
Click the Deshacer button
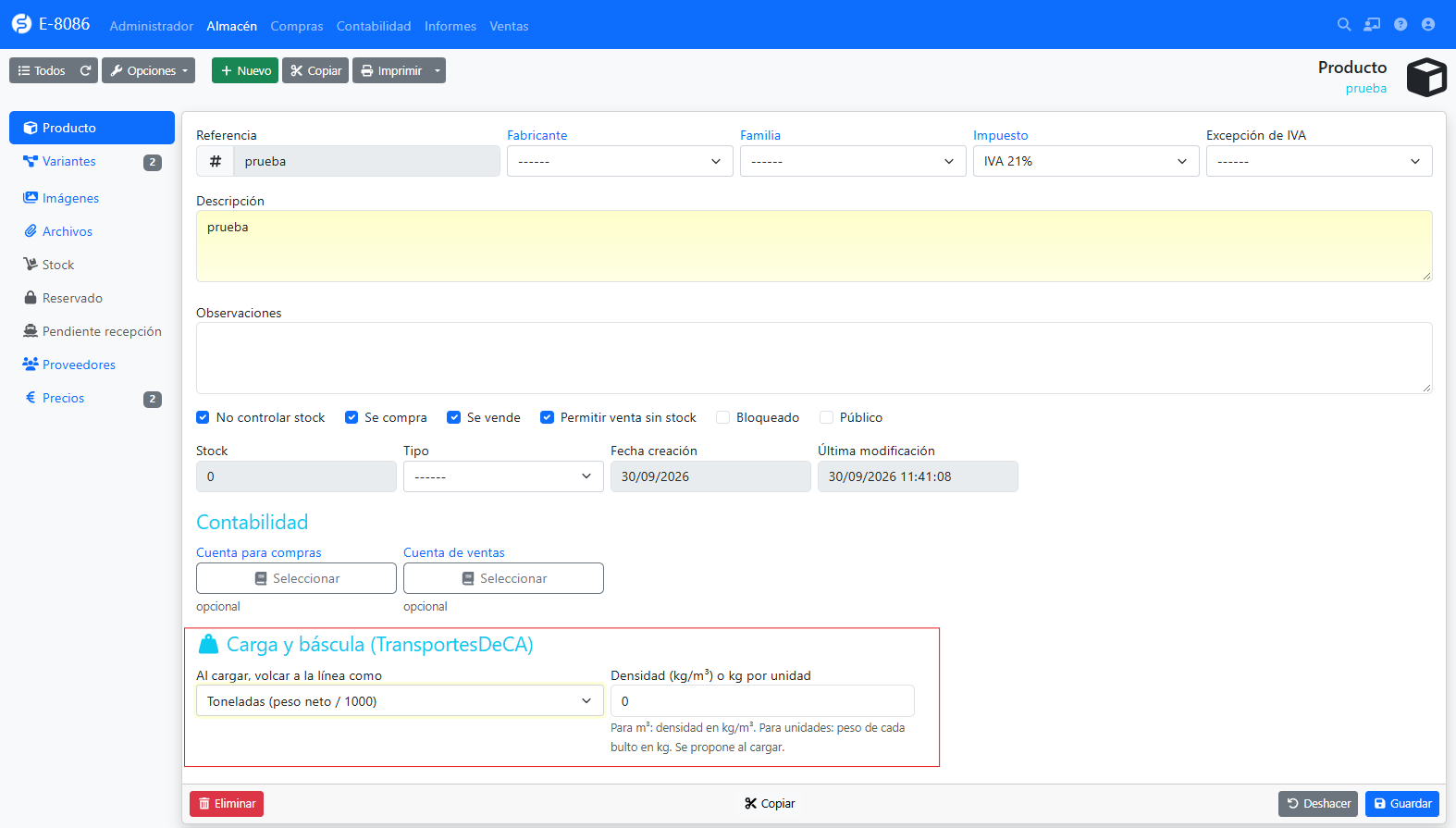coord(1318,803)
